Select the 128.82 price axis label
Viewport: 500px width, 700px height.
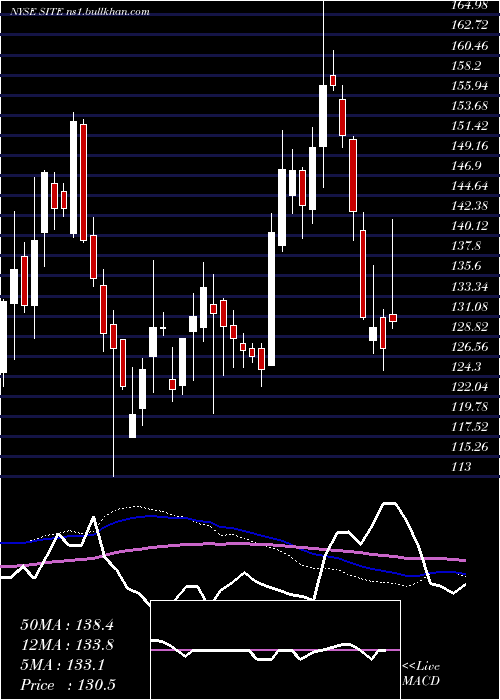[x=470, y=326]
